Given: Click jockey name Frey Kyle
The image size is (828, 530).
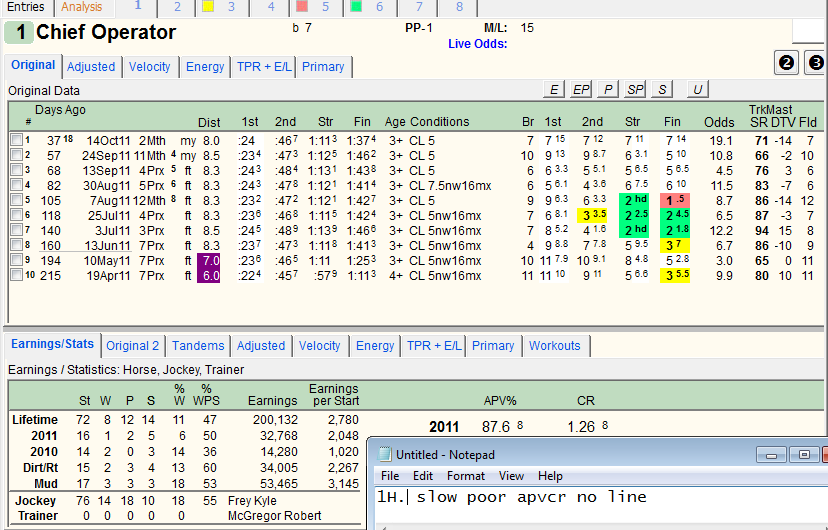Looking at the screenshot, I should coord(252,501).
